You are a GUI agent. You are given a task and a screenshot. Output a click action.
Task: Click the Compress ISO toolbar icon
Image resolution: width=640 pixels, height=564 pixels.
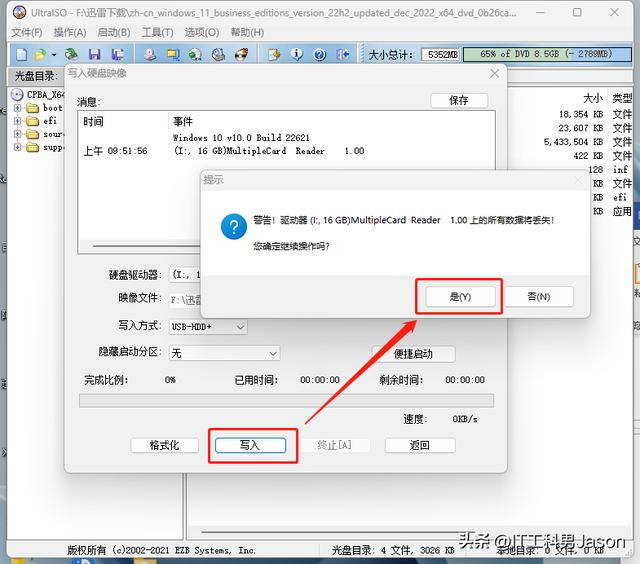tap(173, 54)
